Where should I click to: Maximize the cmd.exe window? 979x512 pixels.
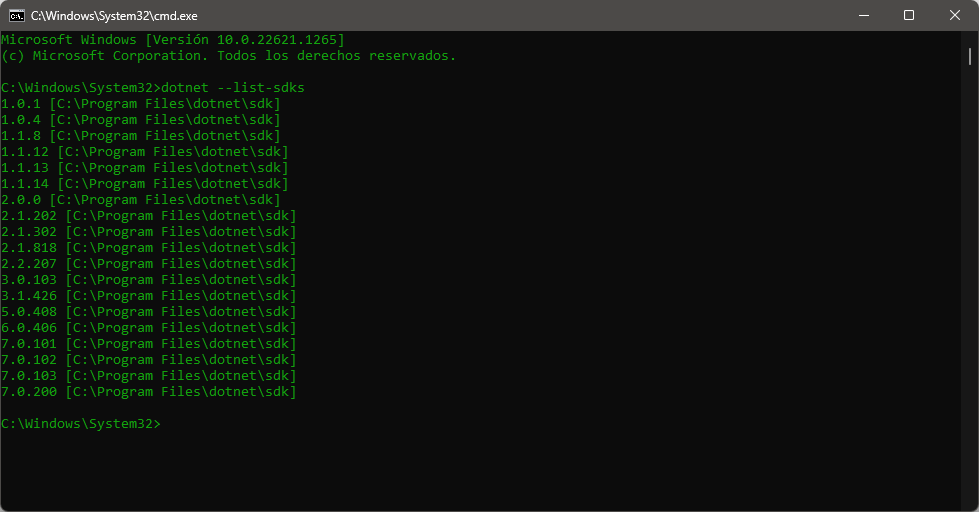click(x=909, y=16)
